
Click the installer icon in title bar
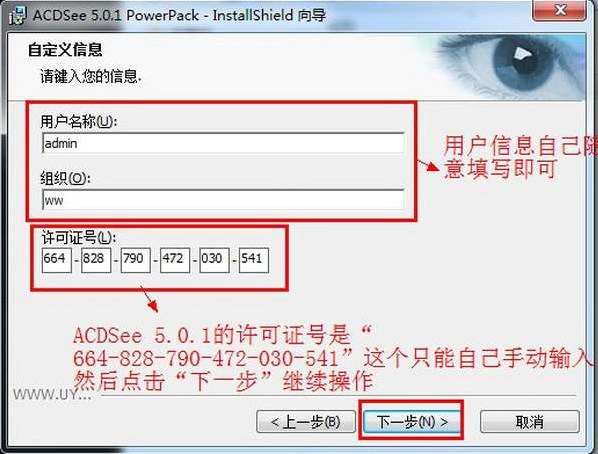[18, 16]
